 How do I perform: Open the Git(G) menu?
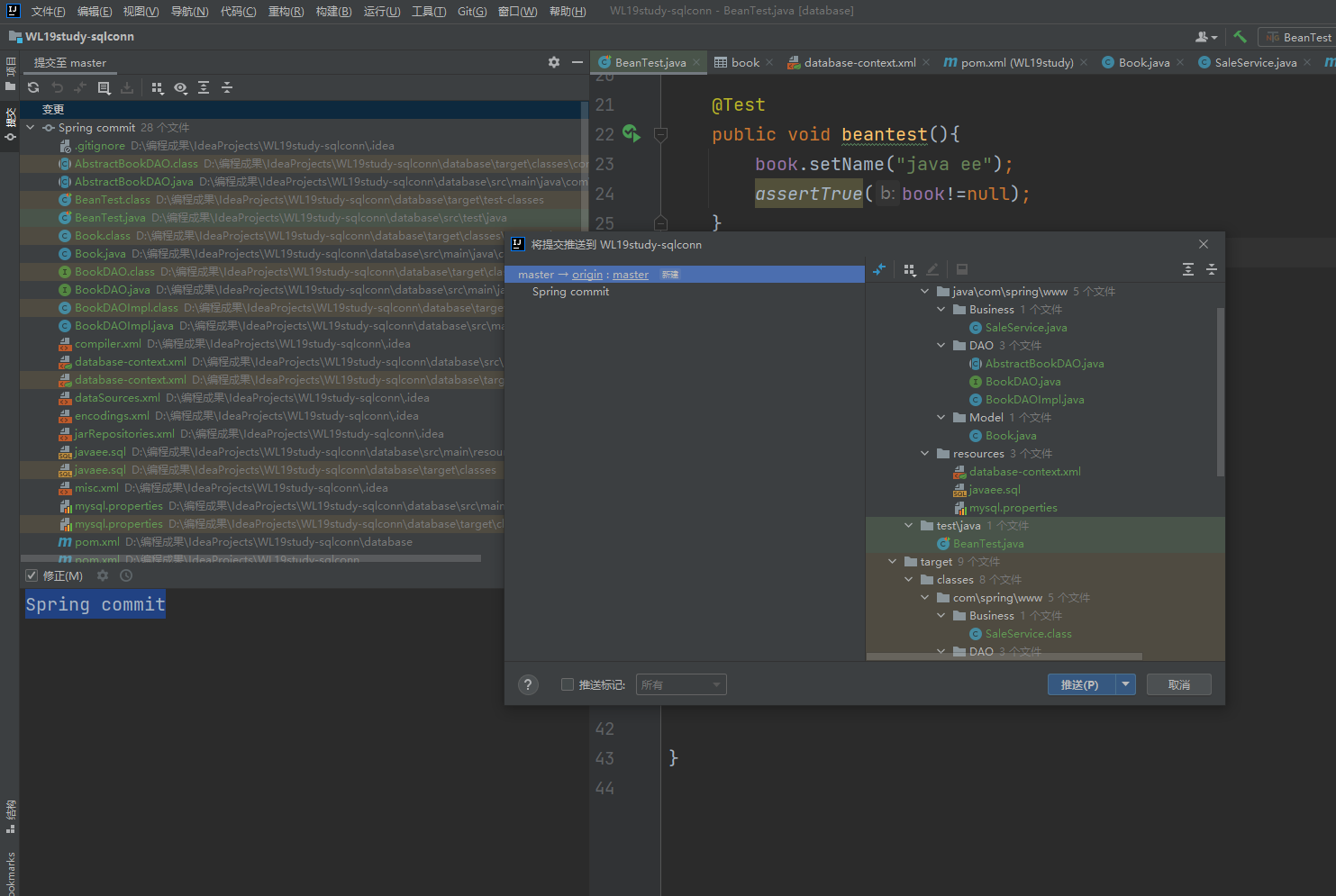472,11
